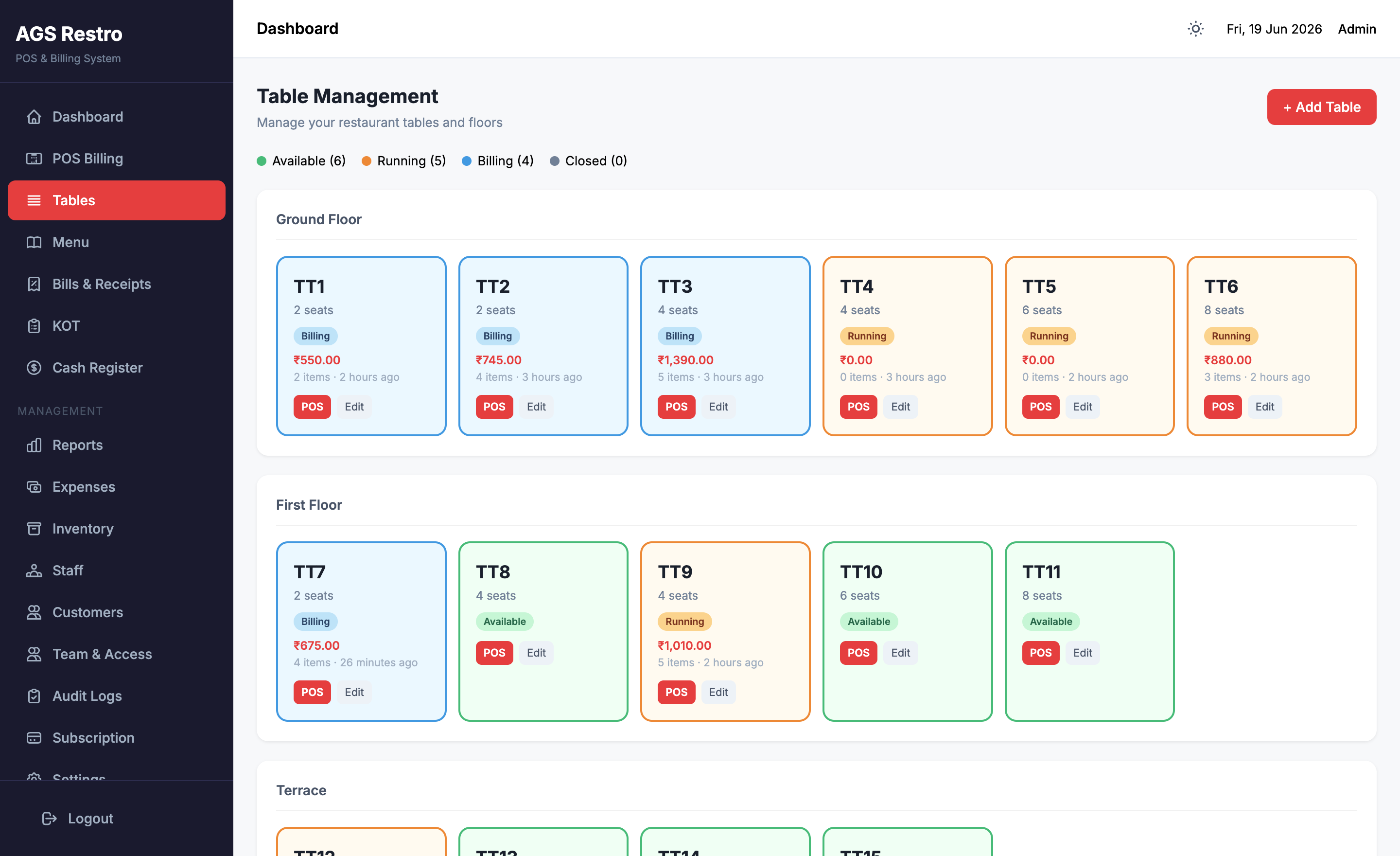
Task: Click the Available badge on TT10
Action: (869, 622)
